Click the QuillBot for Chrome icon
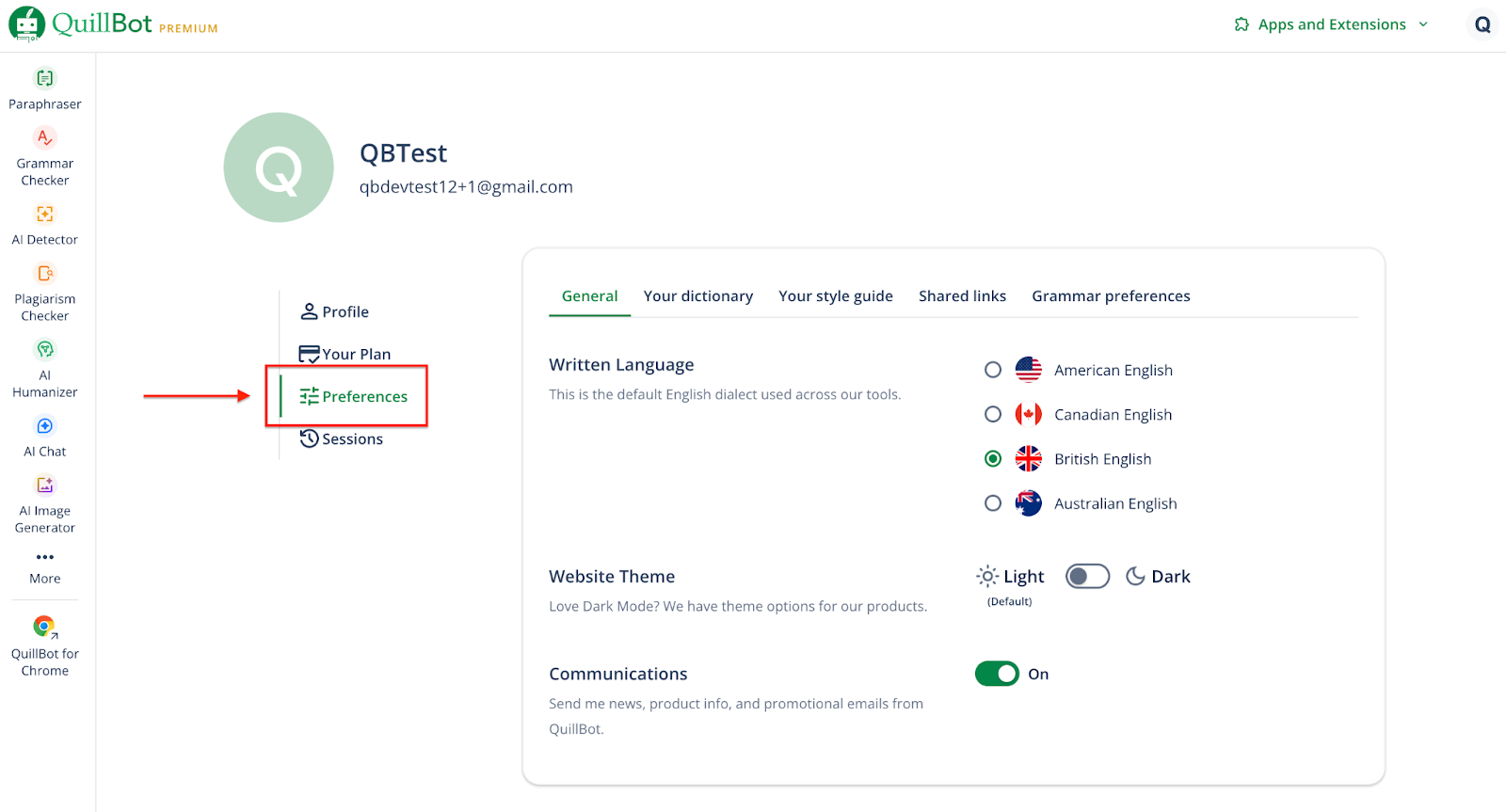The image size is (1506, 812). [x=44, y=627]
